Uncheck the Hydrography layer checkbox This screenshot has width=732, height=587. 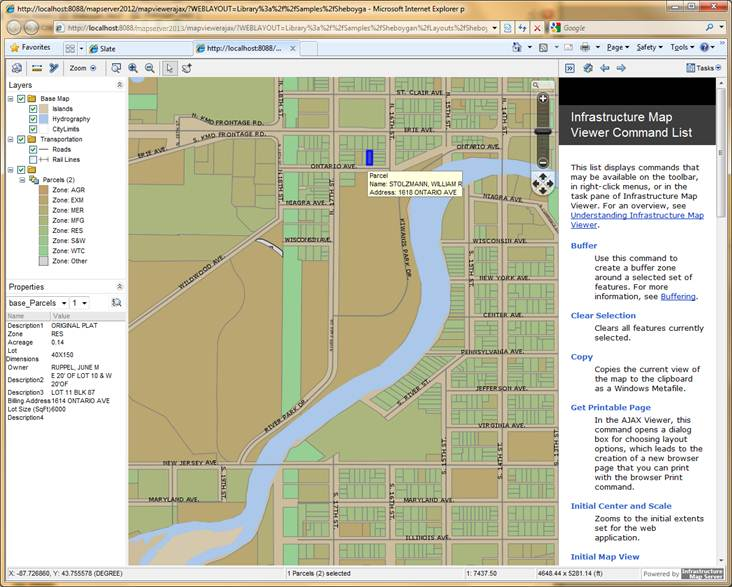[33, 119]
